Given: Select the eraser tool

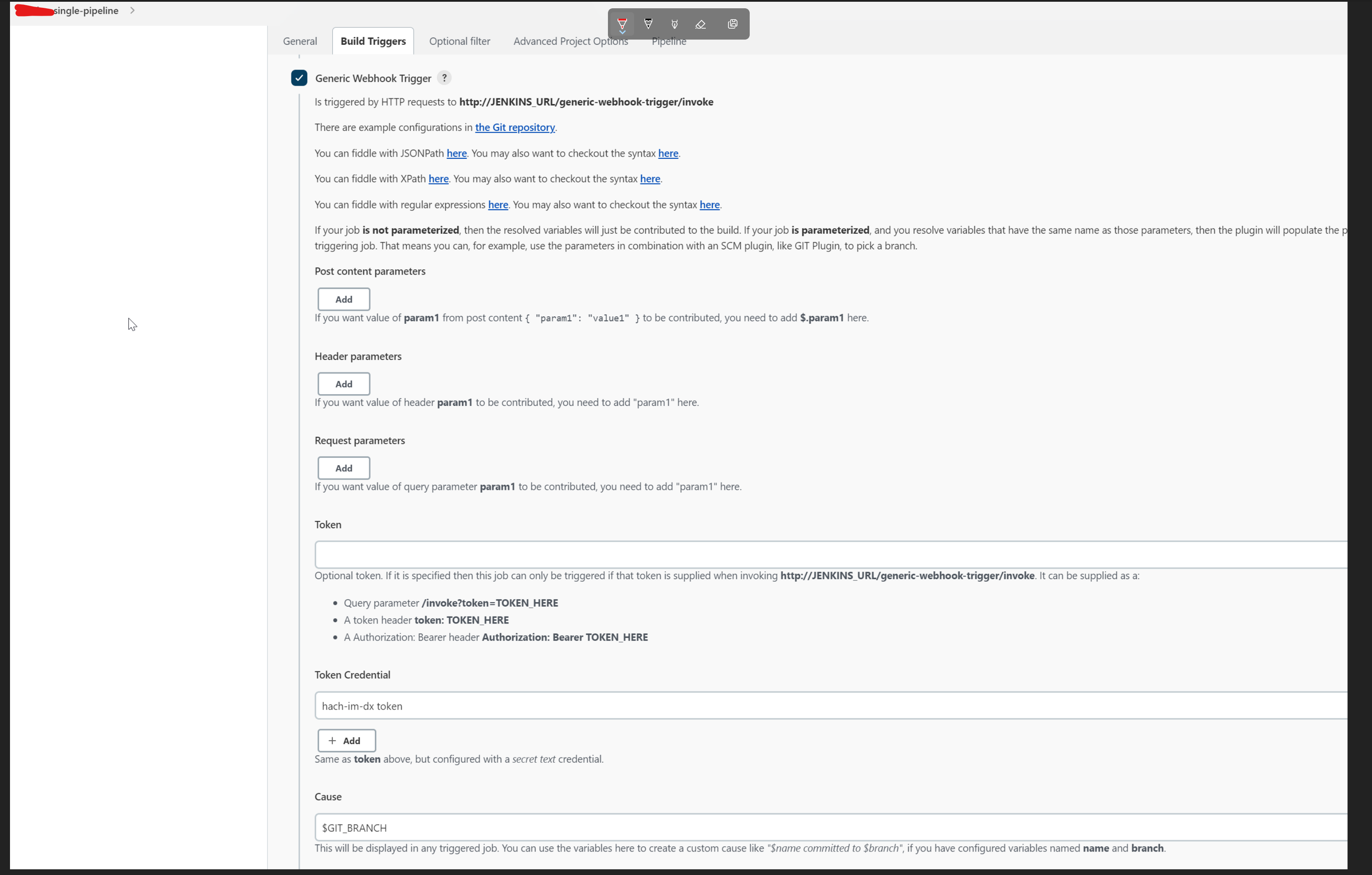Looking at the screenshot, I should (700, 24).
